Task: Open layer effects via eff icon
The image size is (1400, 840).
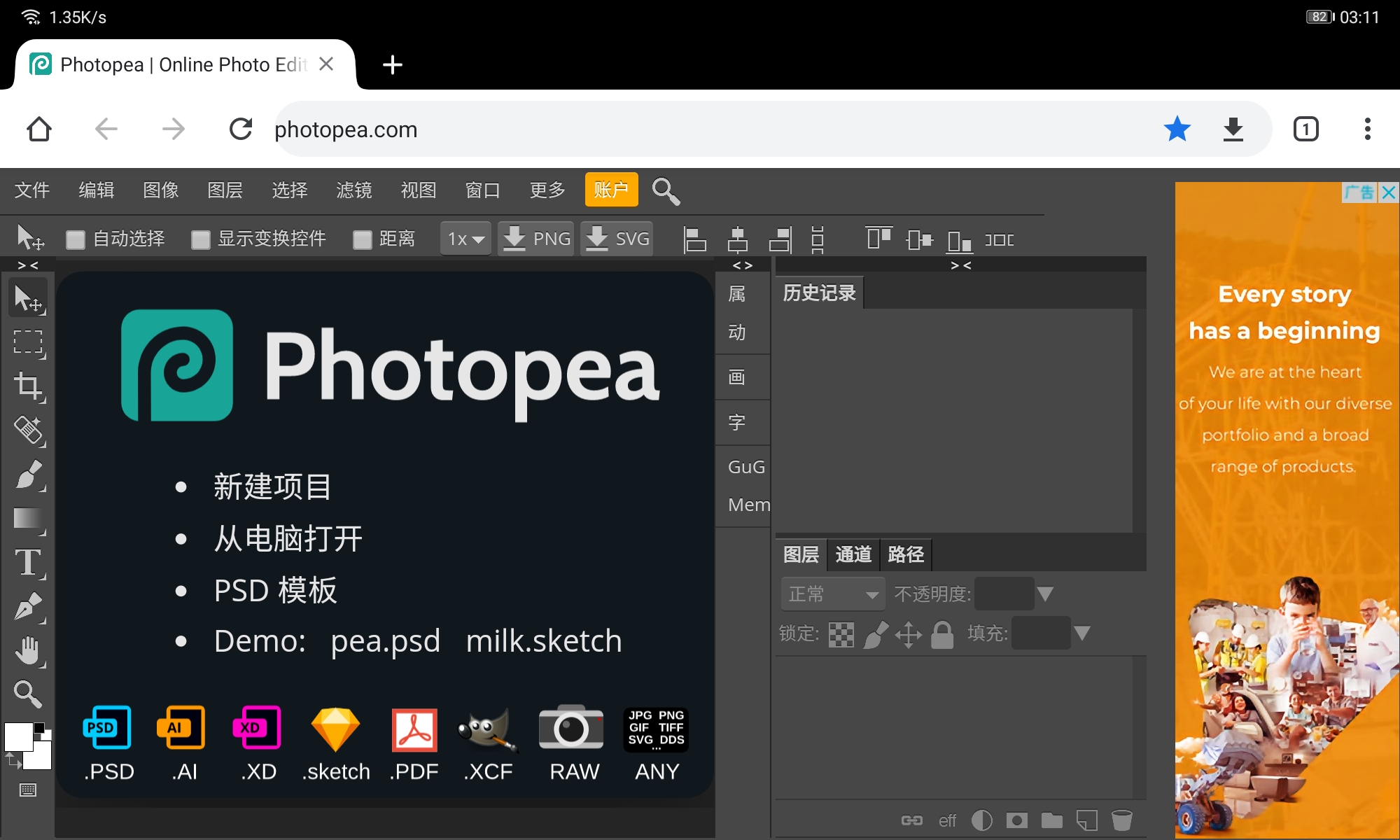Action: click(948, 819)
